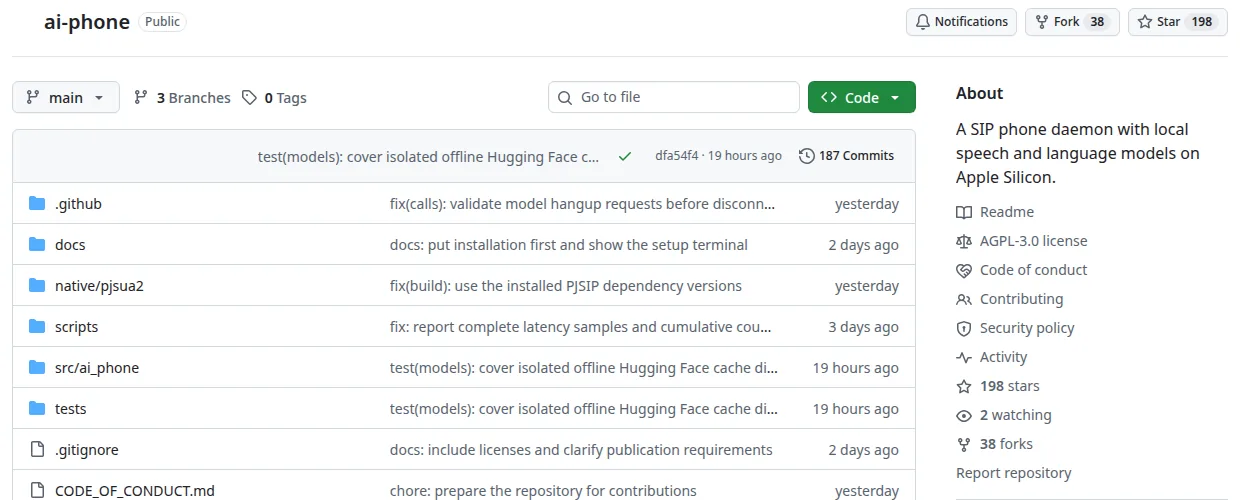Click heart icon beside Code of conduct
Image resolution: width=1240 pixels, height=500 pixels.
point(964,270)
